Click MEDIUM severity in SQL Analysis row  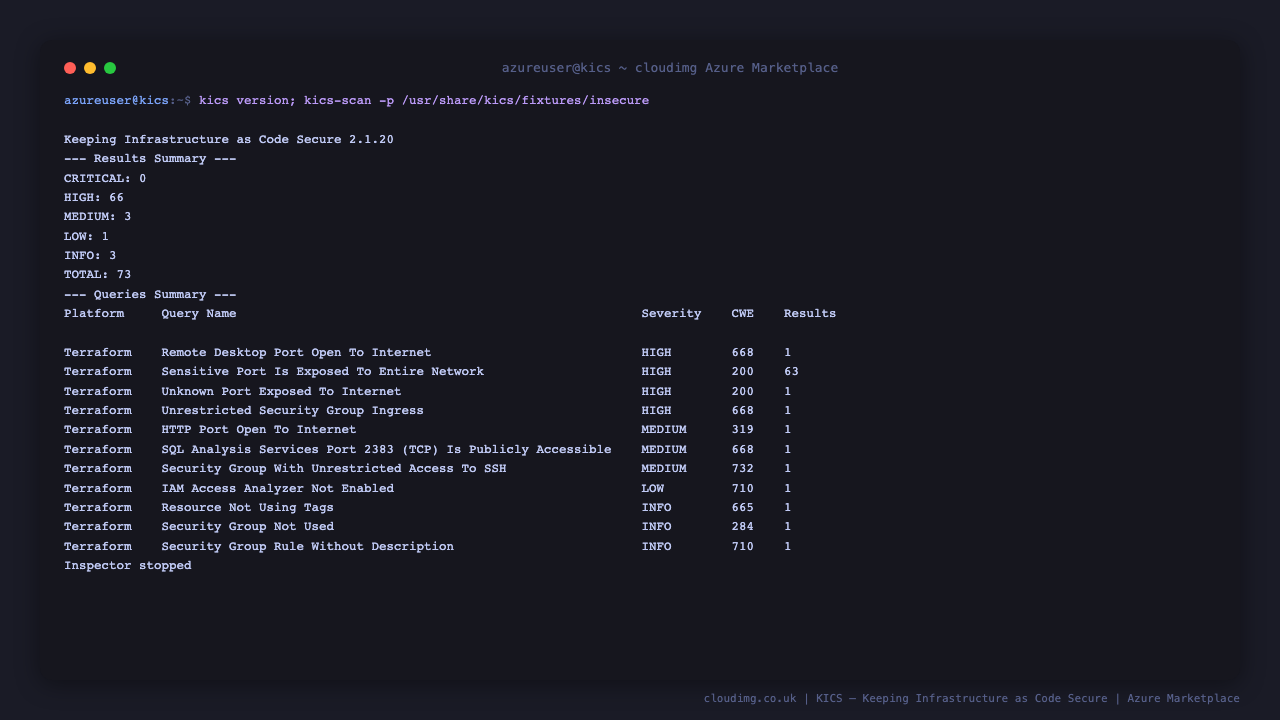coord(664,450)
